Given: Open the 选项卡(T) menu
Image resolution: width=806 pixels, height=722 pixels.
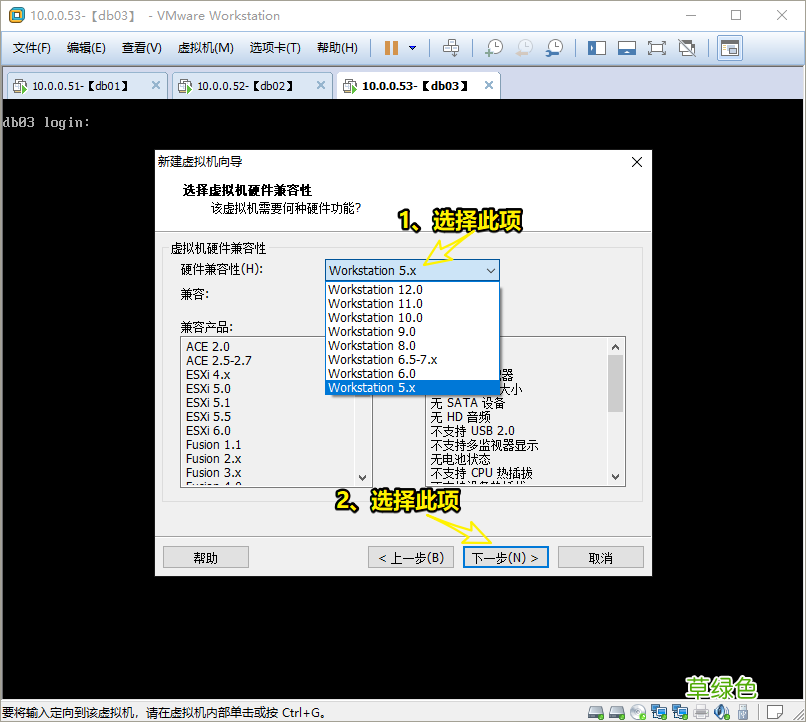Looking at the screenshot, I should 275,48.
